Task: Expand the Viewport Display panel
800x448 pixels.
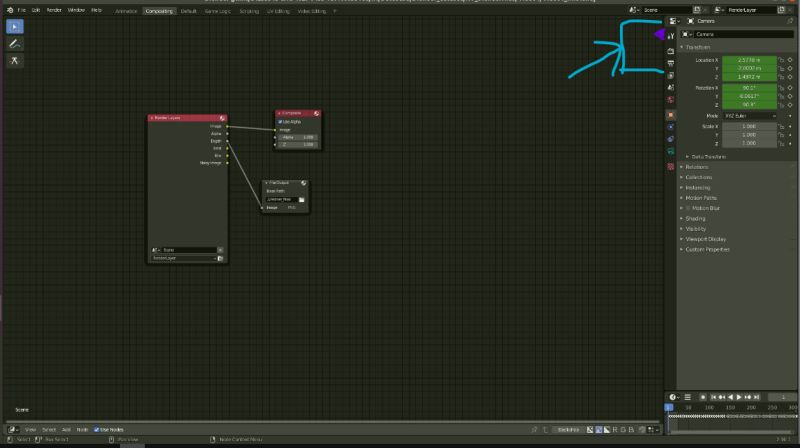Action: tap(706, 239)
